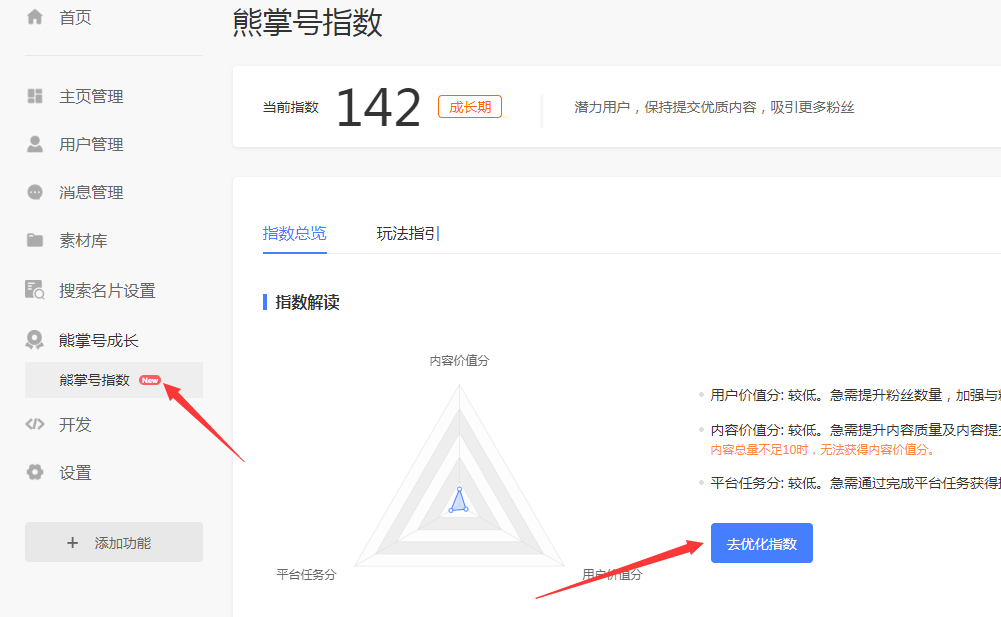
Task: Click the blue triangle in radar chart
Action: pyautogui.click(x=458, y=501)
